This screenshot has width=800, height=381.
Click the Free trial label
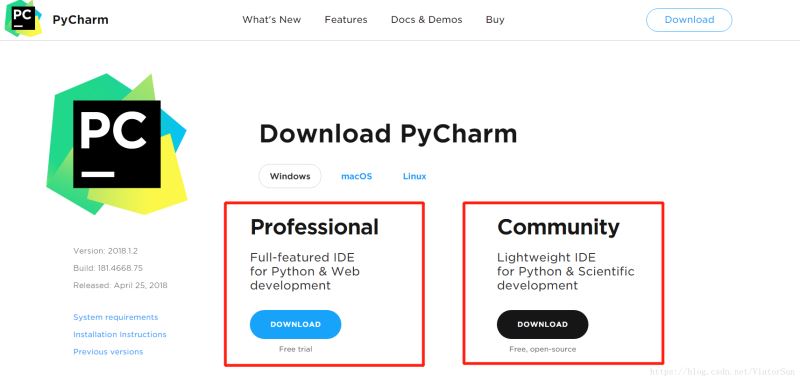pyautogui.click(x=295, y=349)
